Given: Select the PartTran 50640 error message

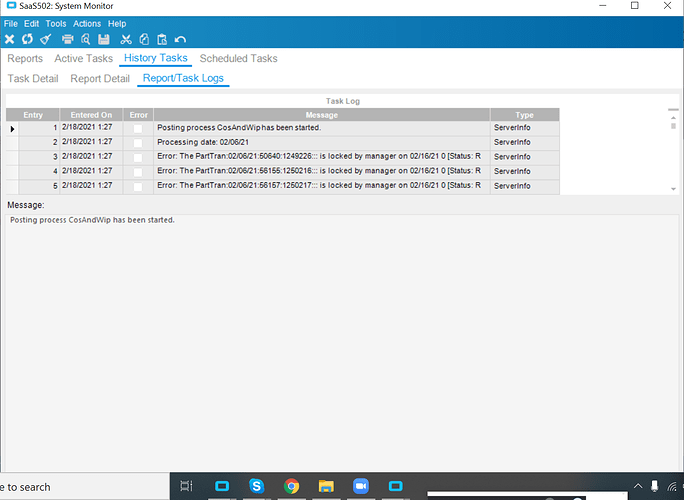Looking at the screenshot, I should pos(321,157).
